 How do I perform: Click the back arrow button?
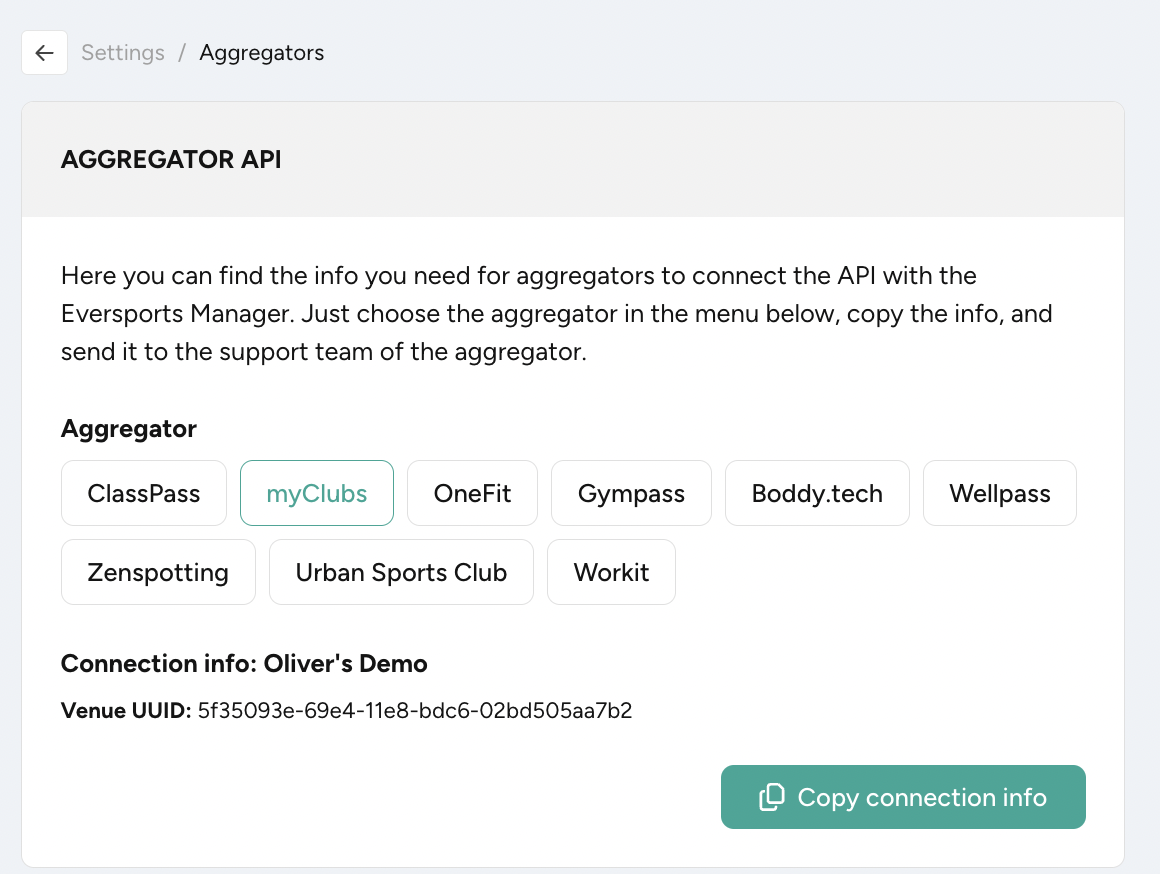tap(44, 53)
